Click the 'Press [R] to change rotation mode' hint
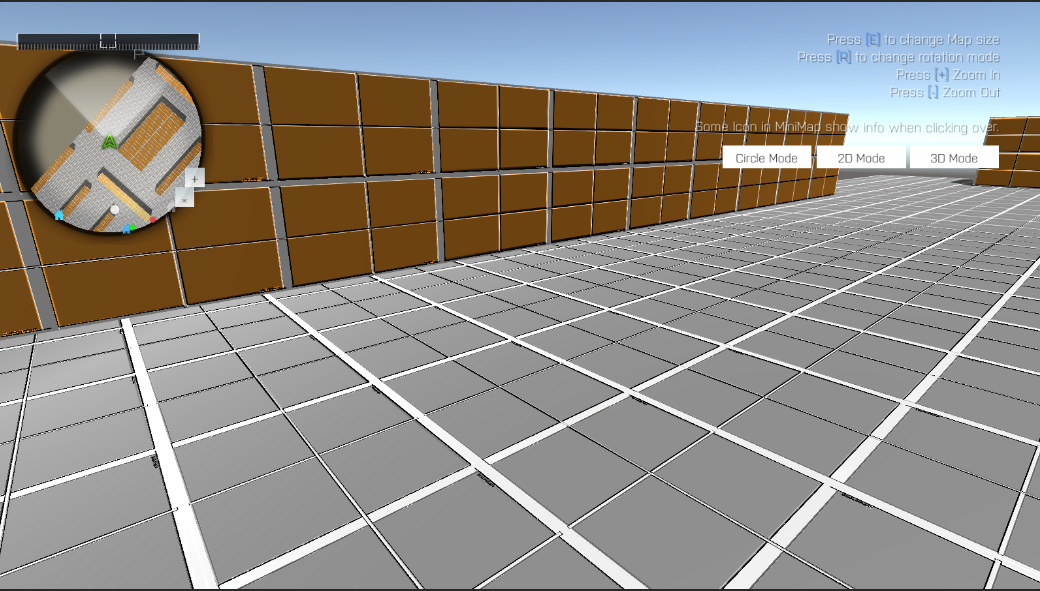The image size is (1040, 591). coord(898,57)
